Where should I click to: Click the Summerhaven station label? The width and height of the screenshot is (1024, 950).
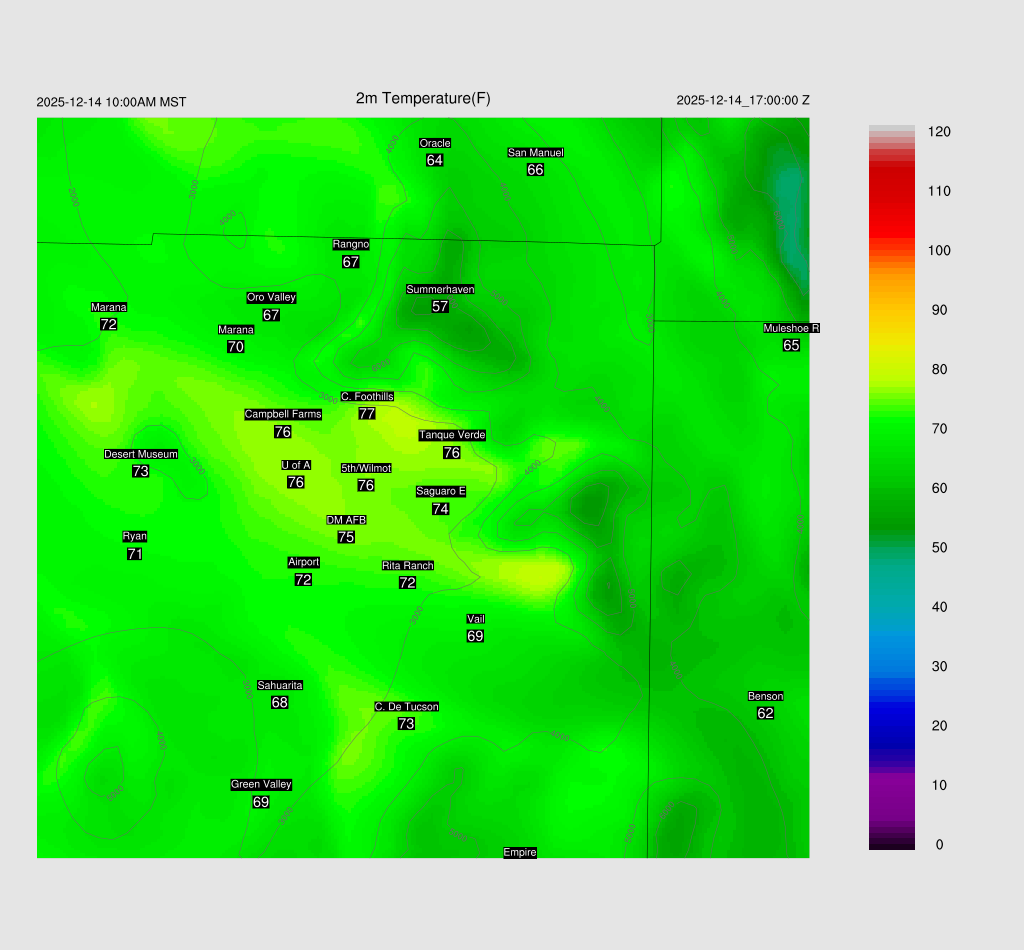440,290
